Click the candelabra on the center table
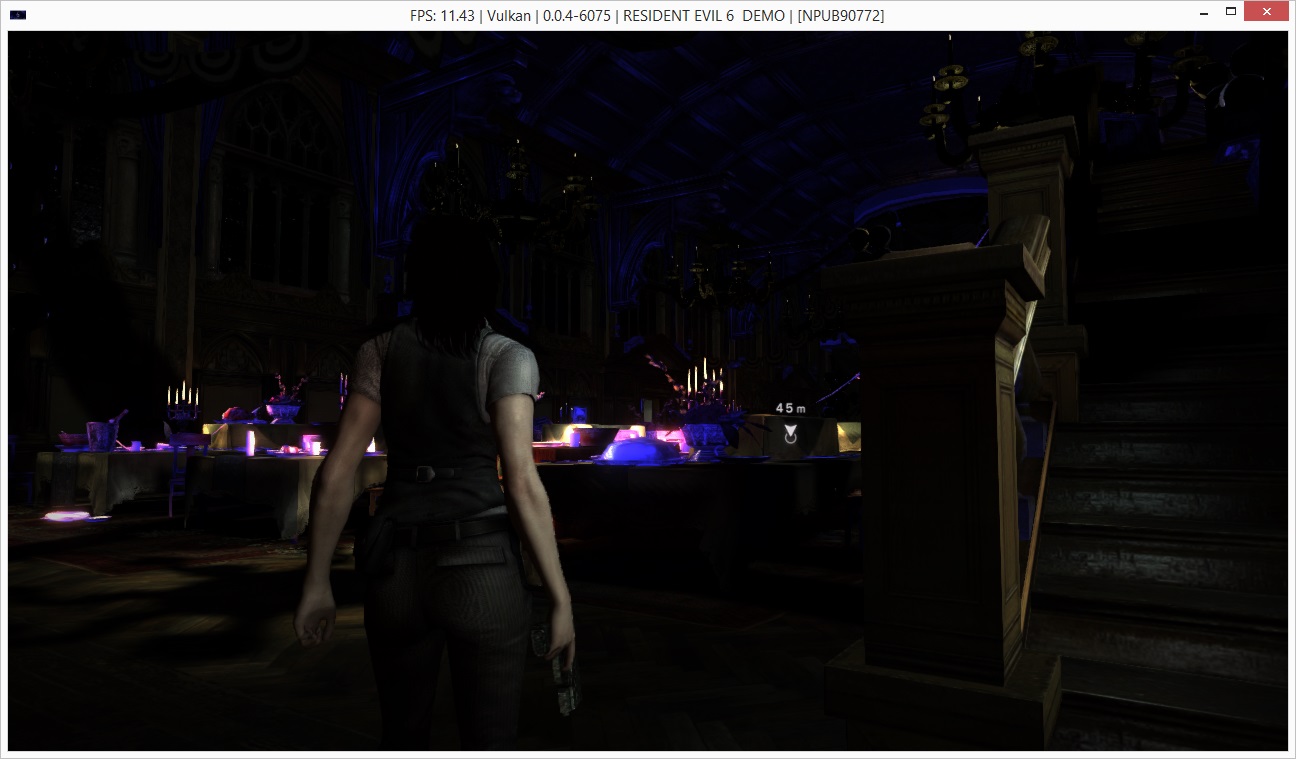 [x=703, y=385]
